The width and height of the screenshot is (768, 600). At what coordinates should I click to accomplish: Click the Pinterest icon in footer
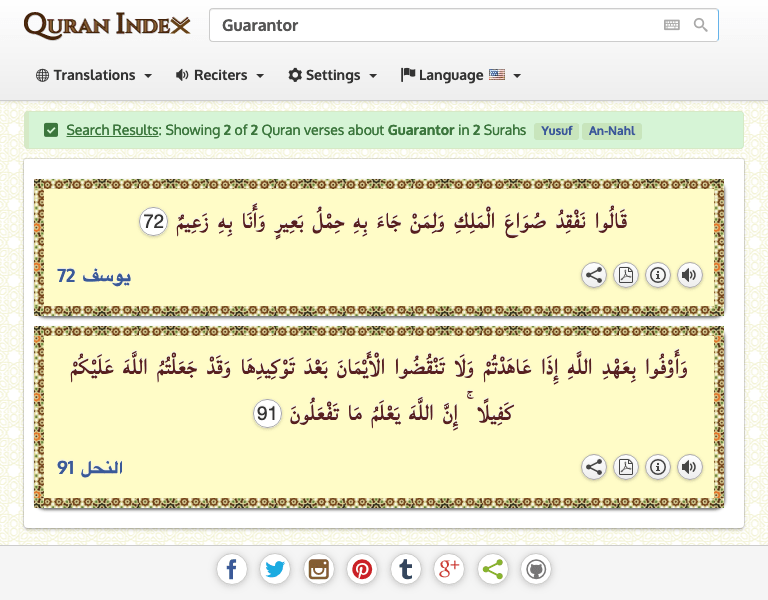[362, 570]
